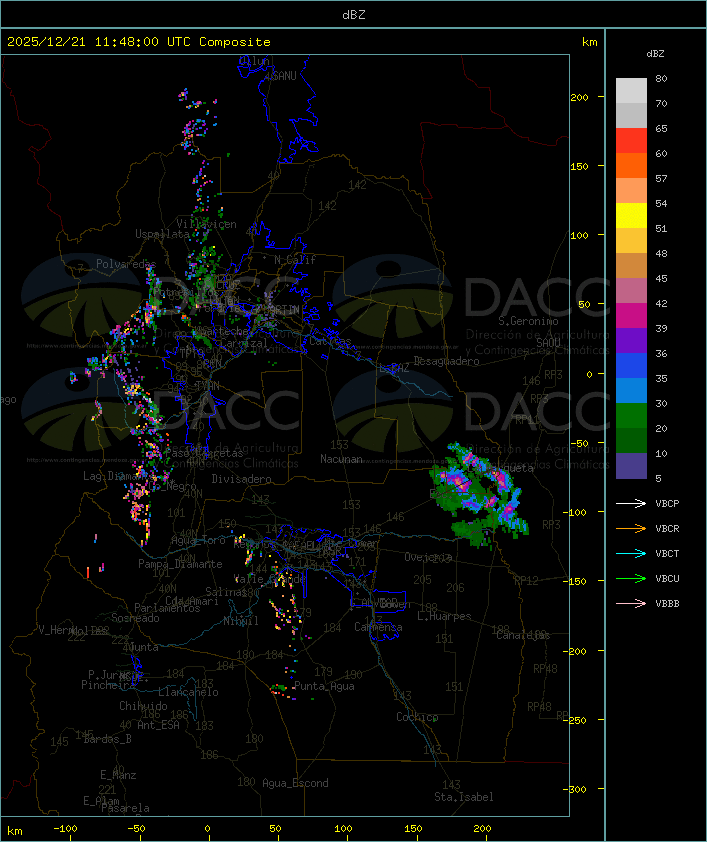Click the VBCP legend label

[x=667, y=504]
